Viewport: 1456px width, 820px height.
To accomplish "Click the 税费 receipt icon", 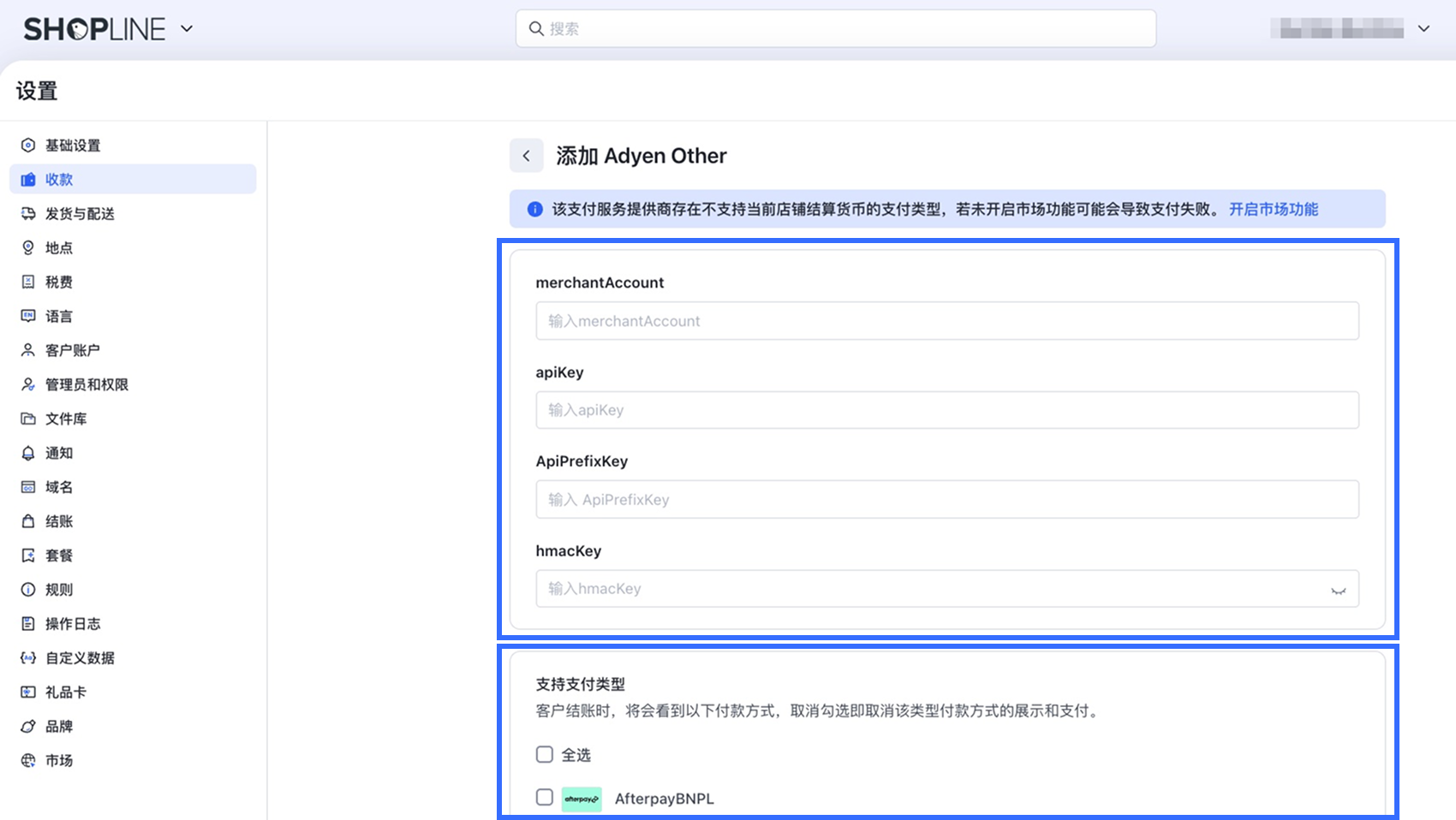I will [28, 282].
